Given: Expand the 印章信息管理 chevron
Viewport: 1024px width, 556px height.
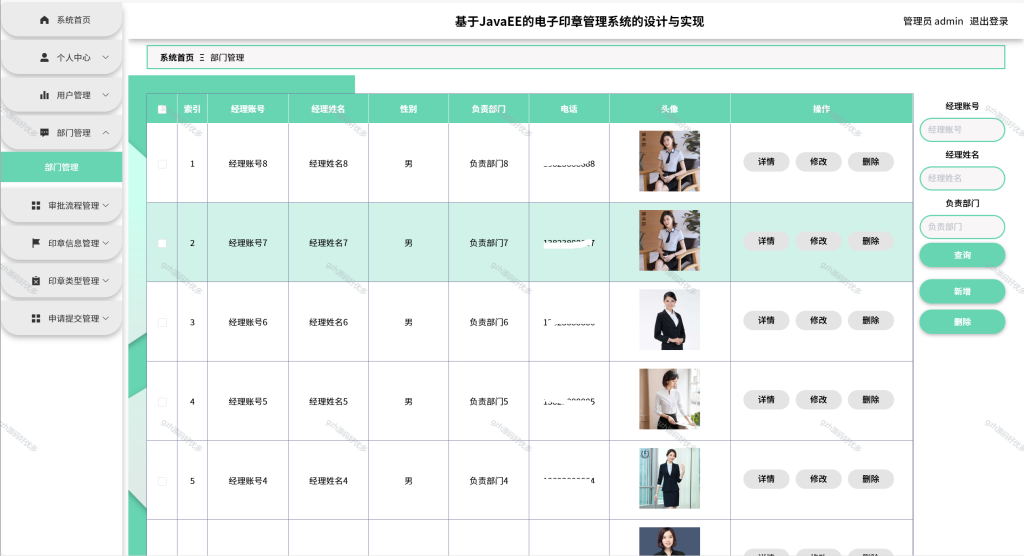Looking at the screenshot, I should point(106,243).
